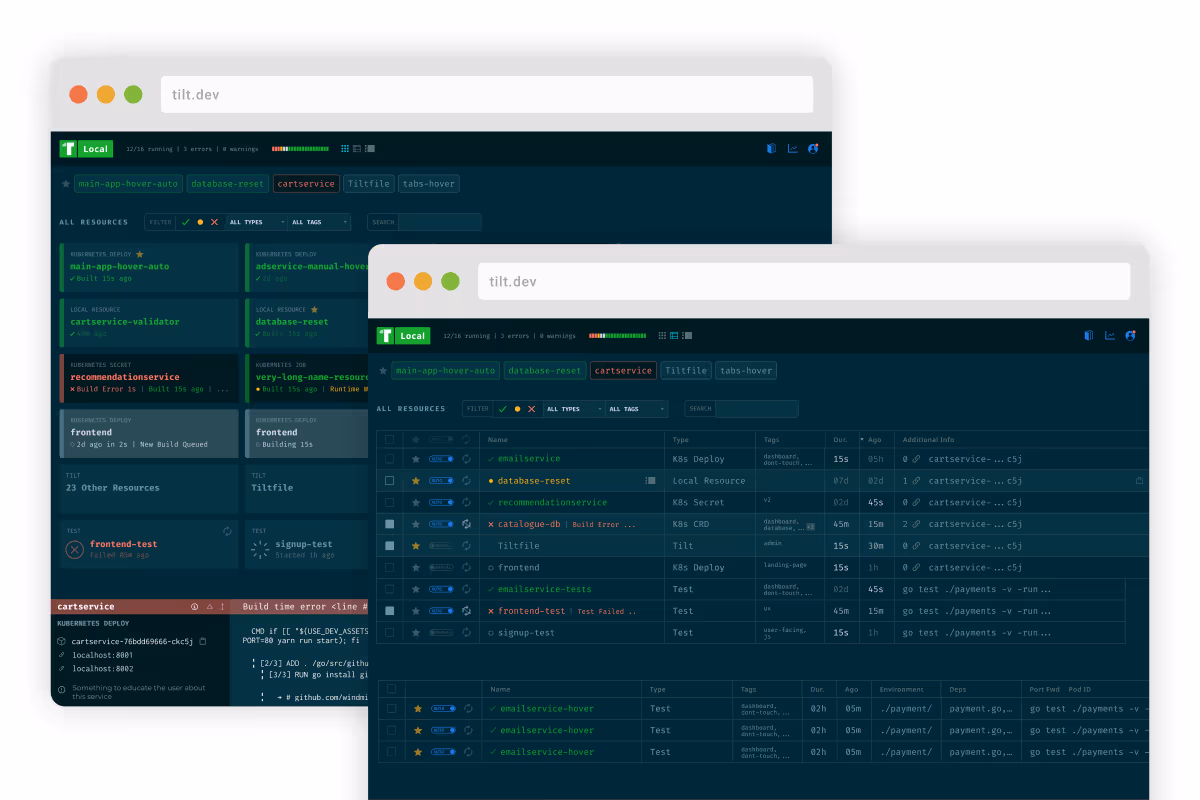Select the Tiltfile tab in the front window
This screenshot has width=1200, height=800.
click(686, 370)
